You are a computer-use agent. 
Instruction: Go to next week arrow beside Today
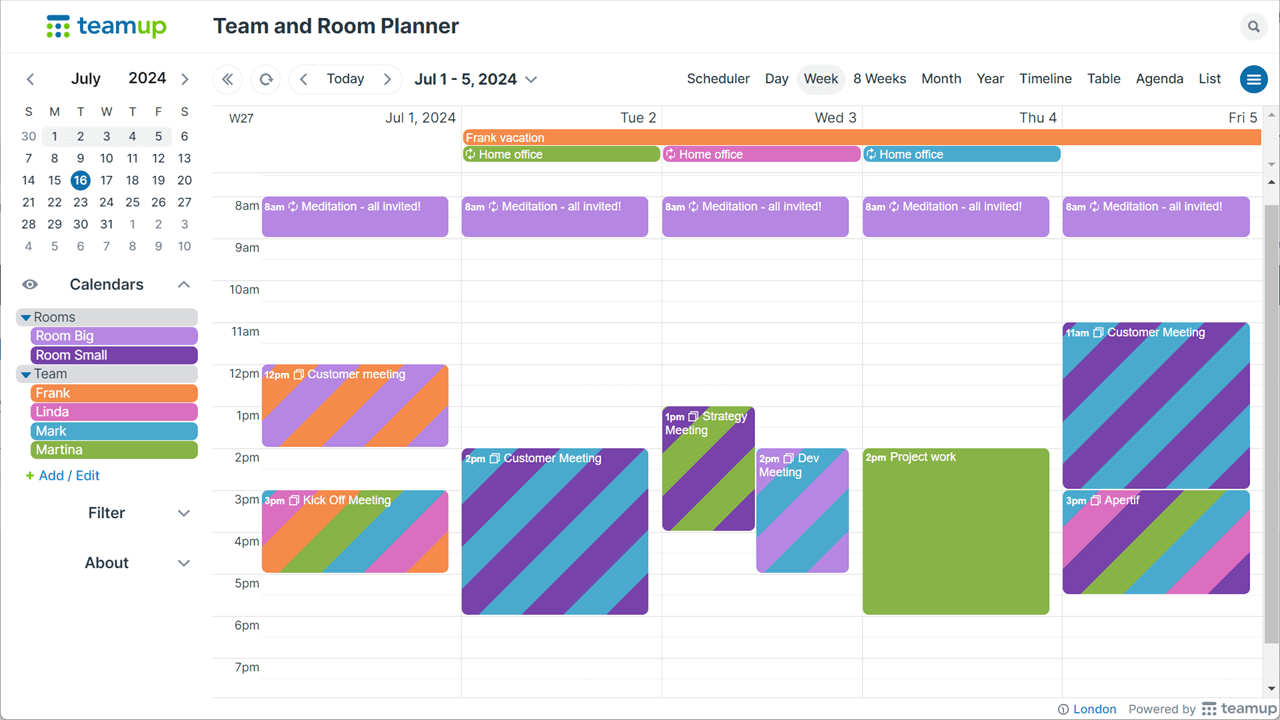coord(387,79)
